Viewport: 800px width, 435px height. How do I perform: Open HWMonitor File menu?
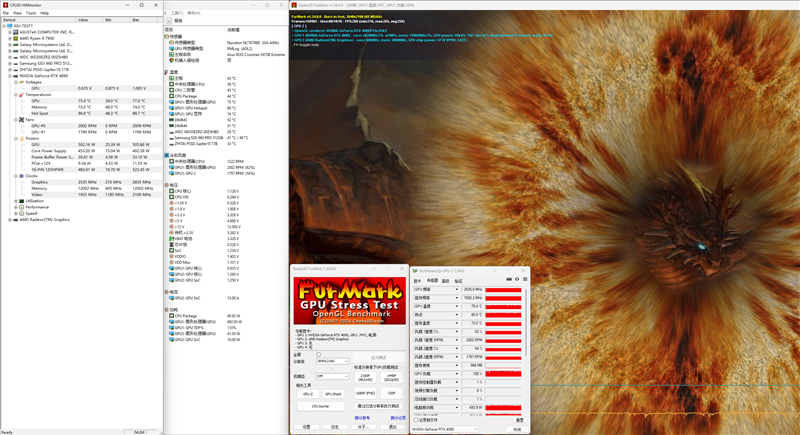(x=6, y=13)
